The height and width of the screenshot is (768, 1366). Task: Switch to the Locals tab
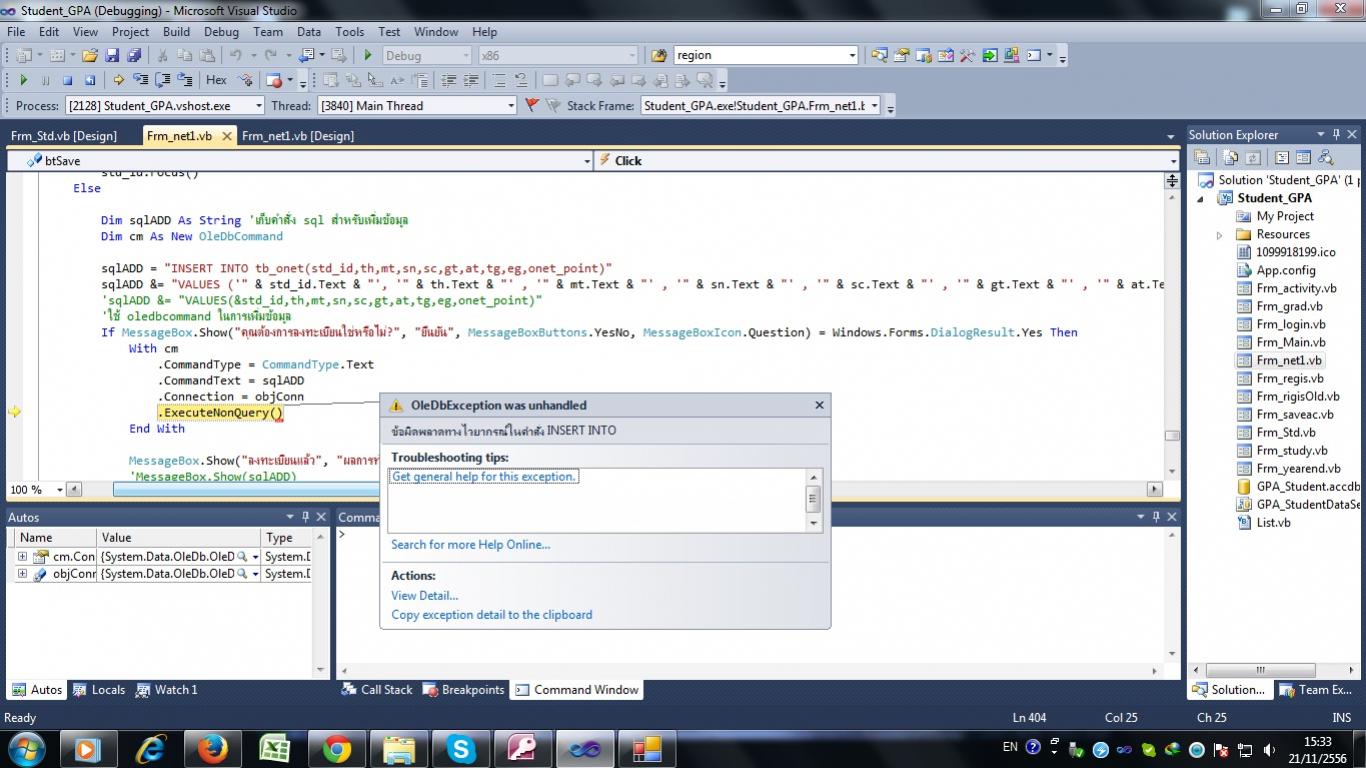[x=99, y=690]
